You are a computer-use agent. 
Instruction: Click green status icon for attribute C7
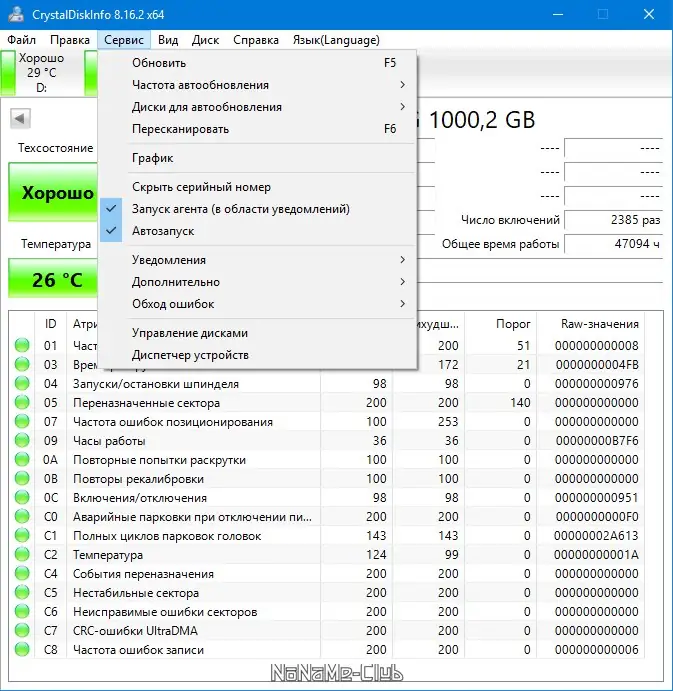click(x=22, y=630)
